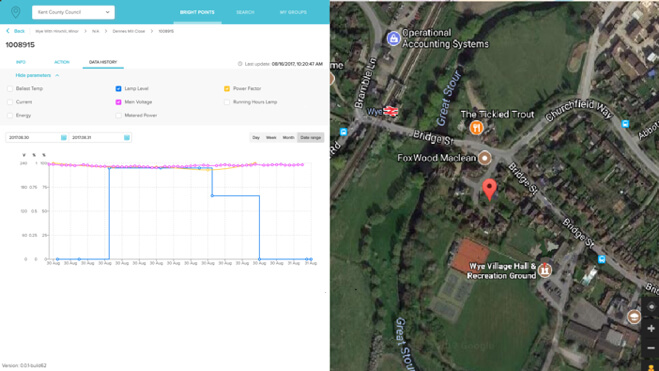Open start date calendar picker icon
This screenshot has width=659, height=371.
coord(64,137)
